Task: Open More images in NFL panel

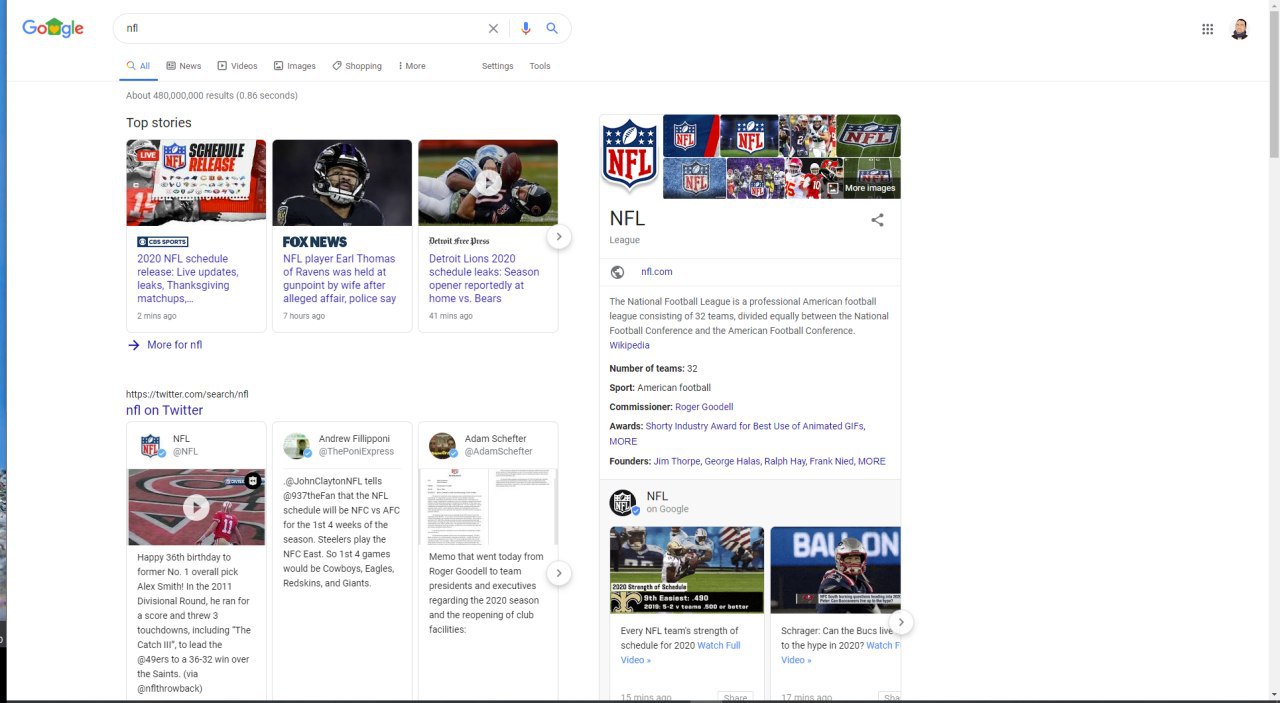Action: pos(861,188)
